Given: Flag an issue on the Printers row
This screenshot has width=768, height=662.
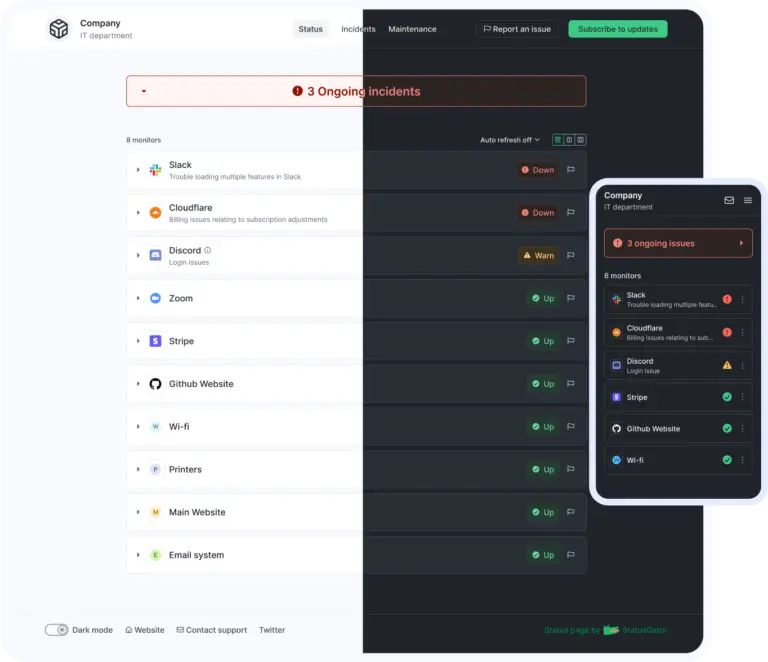Looking at the screenshot, I should coord(571,469).
